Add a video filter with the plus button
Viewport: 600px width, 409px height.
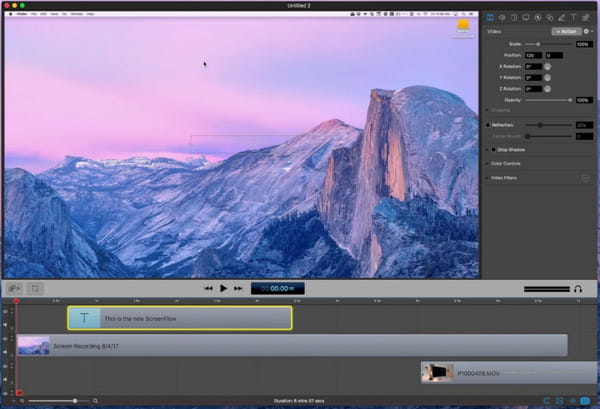585,178
